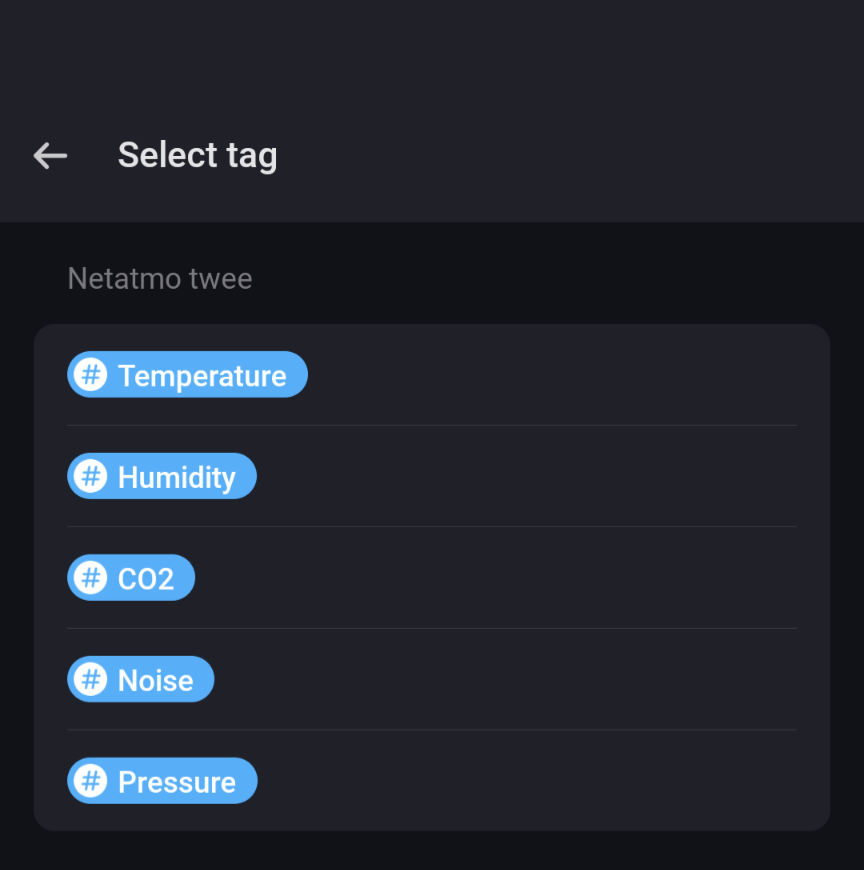Click the hash icon on CO2 tag
The height and width of the screenshot is (870, 864).
pyautogui.click(x=91, y=578)
